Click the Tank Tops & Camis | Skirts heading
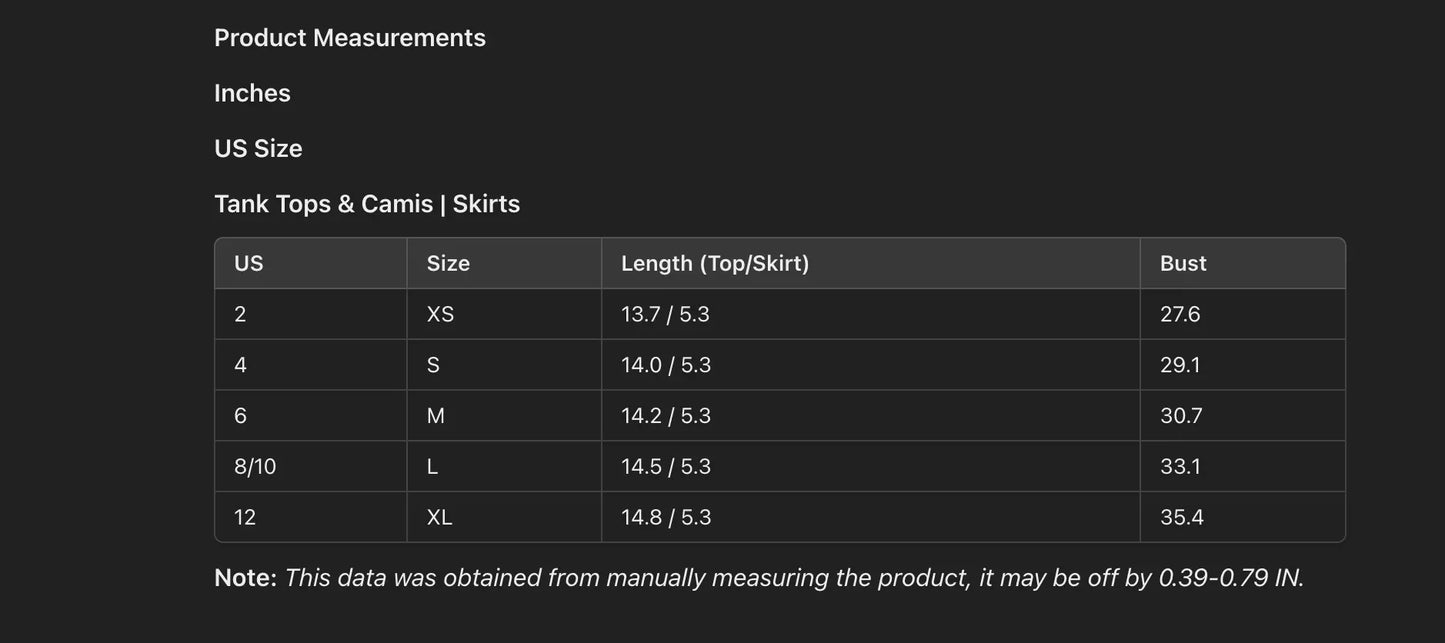1445x643 pixels. (x=367, y=204)
